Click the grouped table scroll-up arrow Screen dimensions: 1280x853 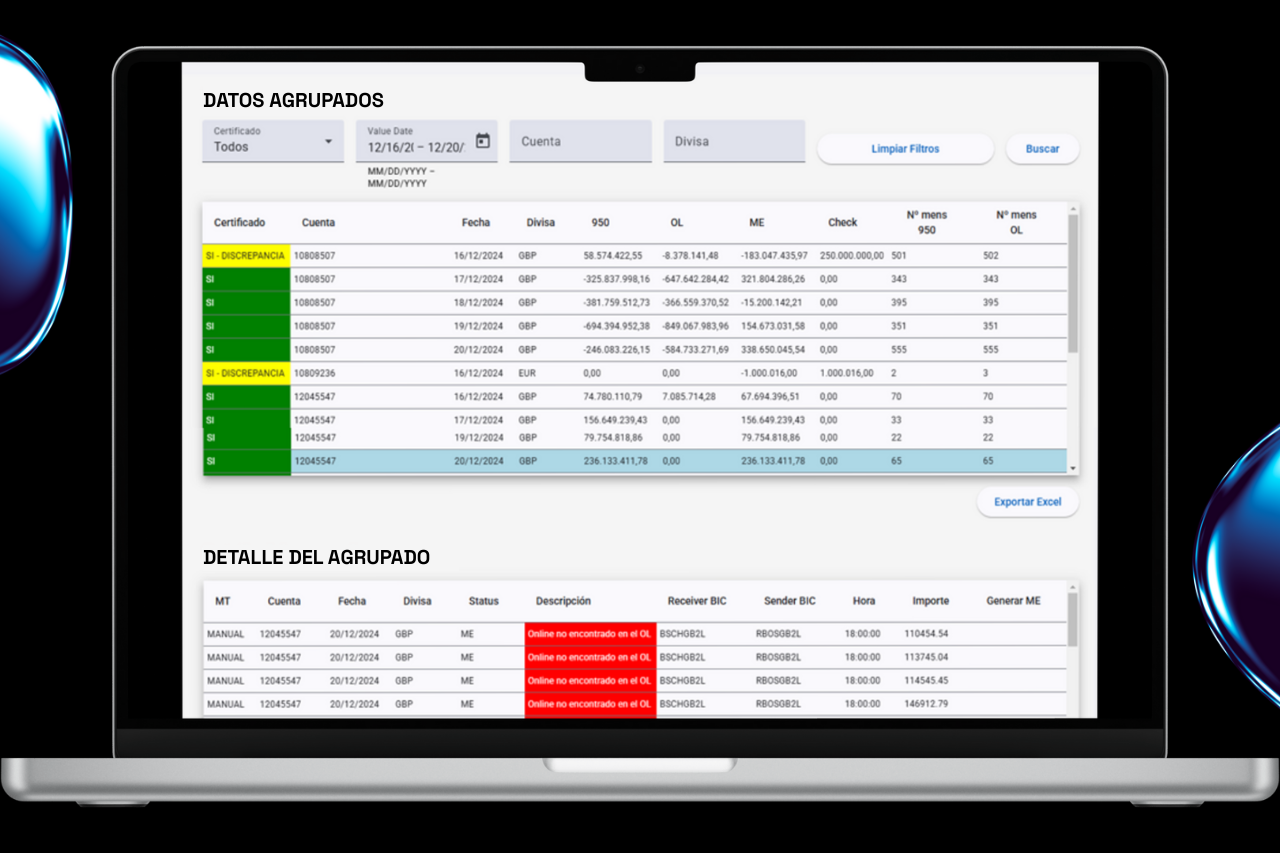point(1073,210)
